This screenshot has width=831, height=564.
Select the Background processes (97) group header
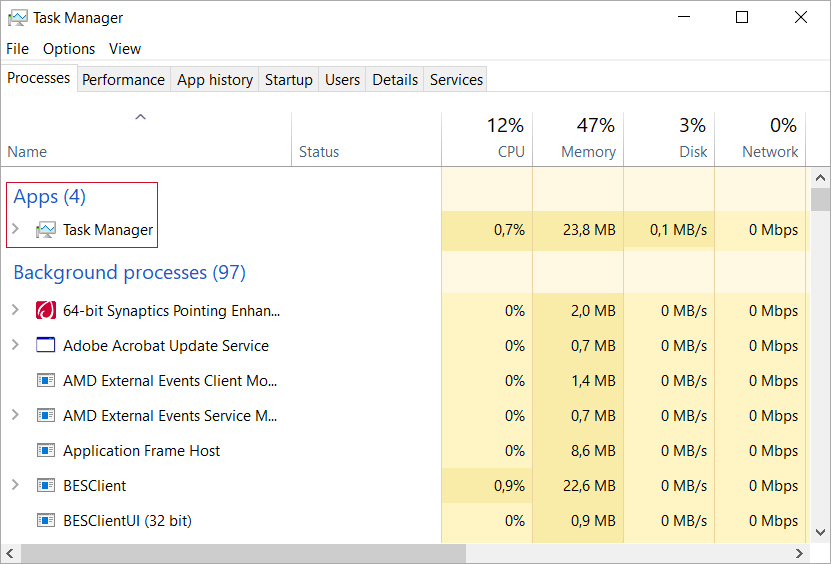pos(129,273)
